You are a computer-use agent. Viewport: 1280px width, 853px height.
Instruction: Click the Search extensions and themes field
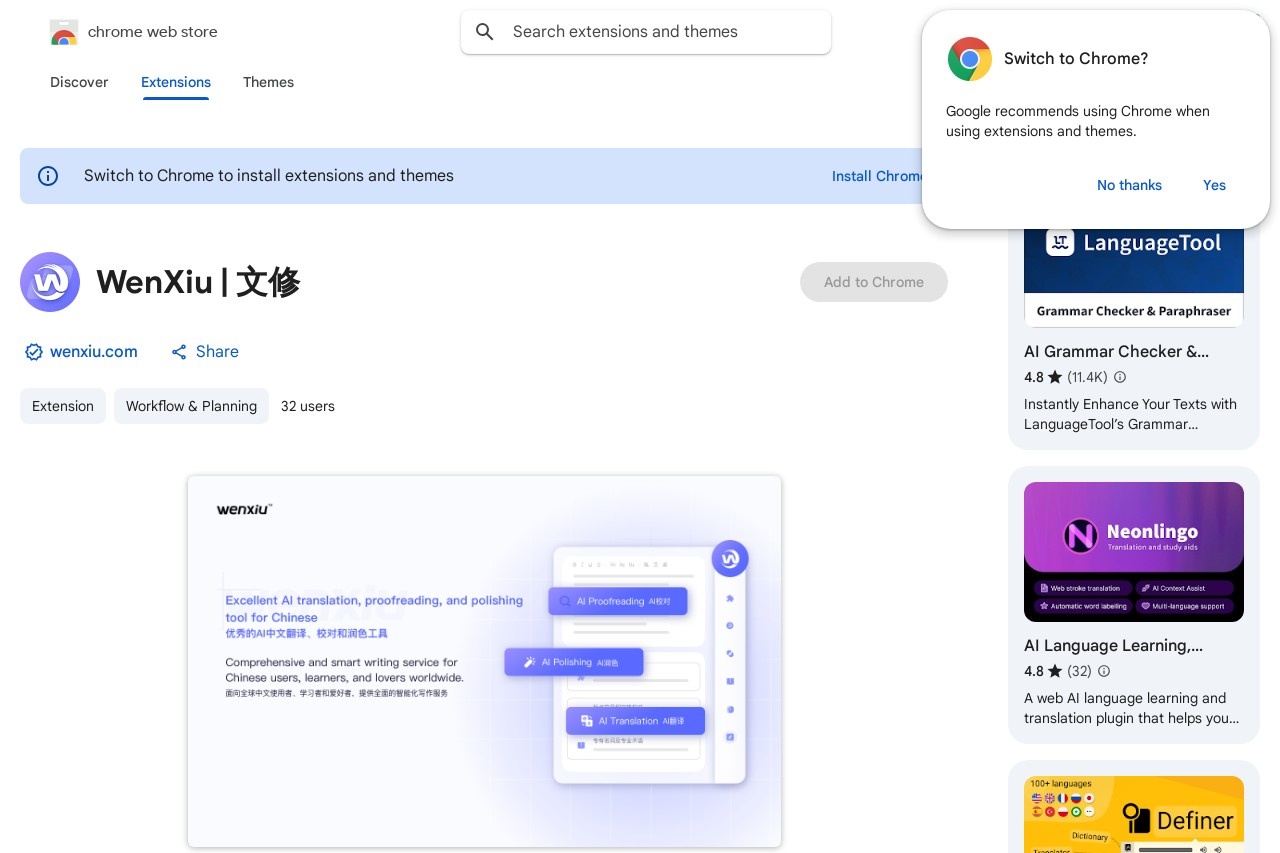click(646, 32)
